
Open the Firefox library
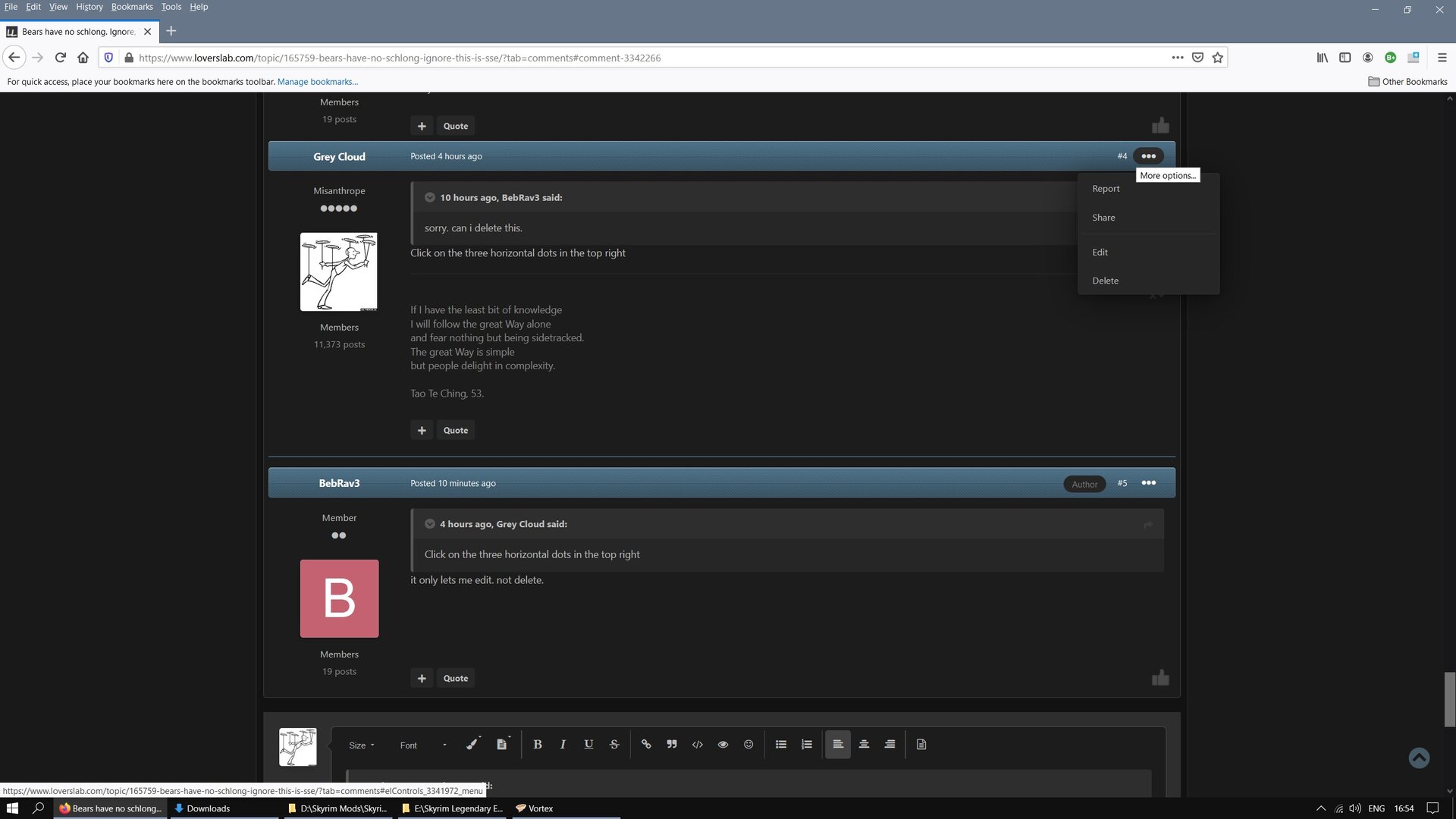tap(1323, 58)
